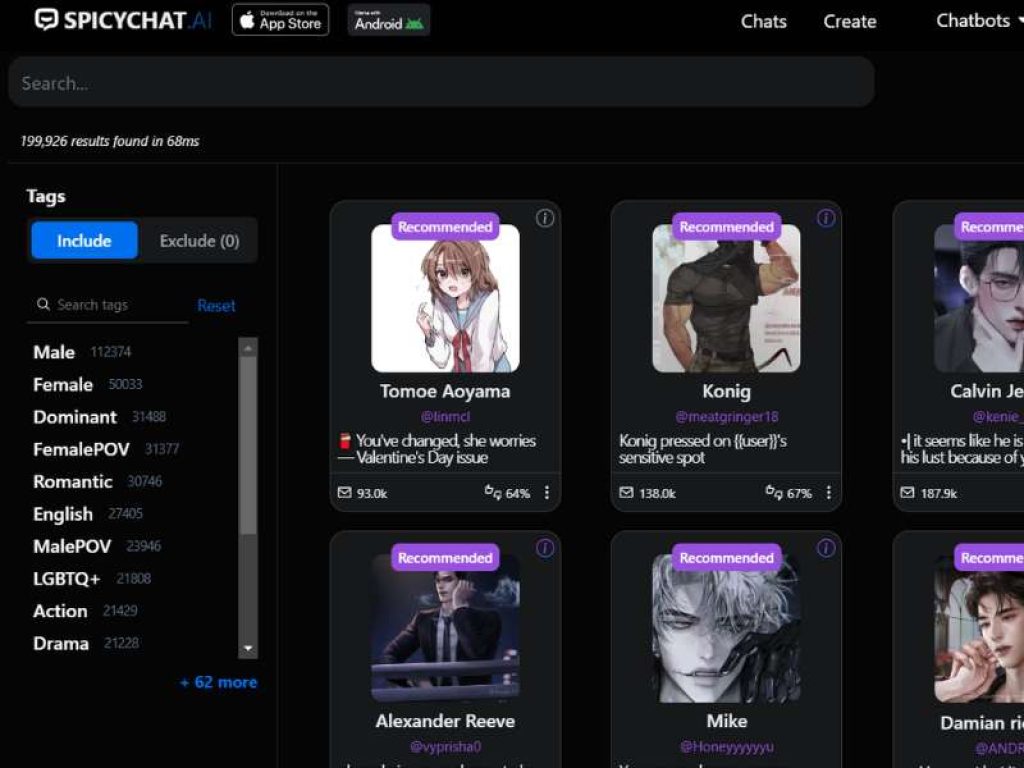The height and width of the screenshot is (768, 1024).
Task: Switch tag filter to Include
Action: [84, 241]
